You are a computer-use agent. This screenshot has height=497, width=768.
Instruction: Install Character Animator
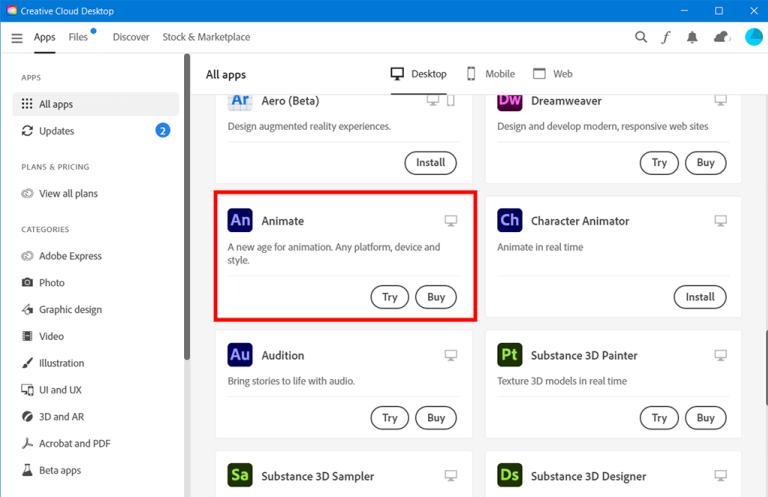click(699, 297)
